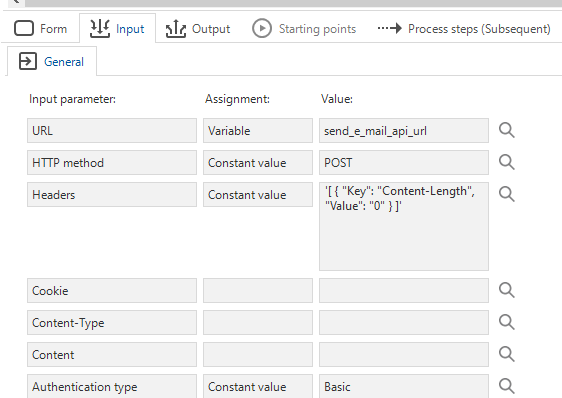This screenshot has height=398, width=562.
Task: Click the Constant value assignment for Authentication type
Action: tap(258, 386)
